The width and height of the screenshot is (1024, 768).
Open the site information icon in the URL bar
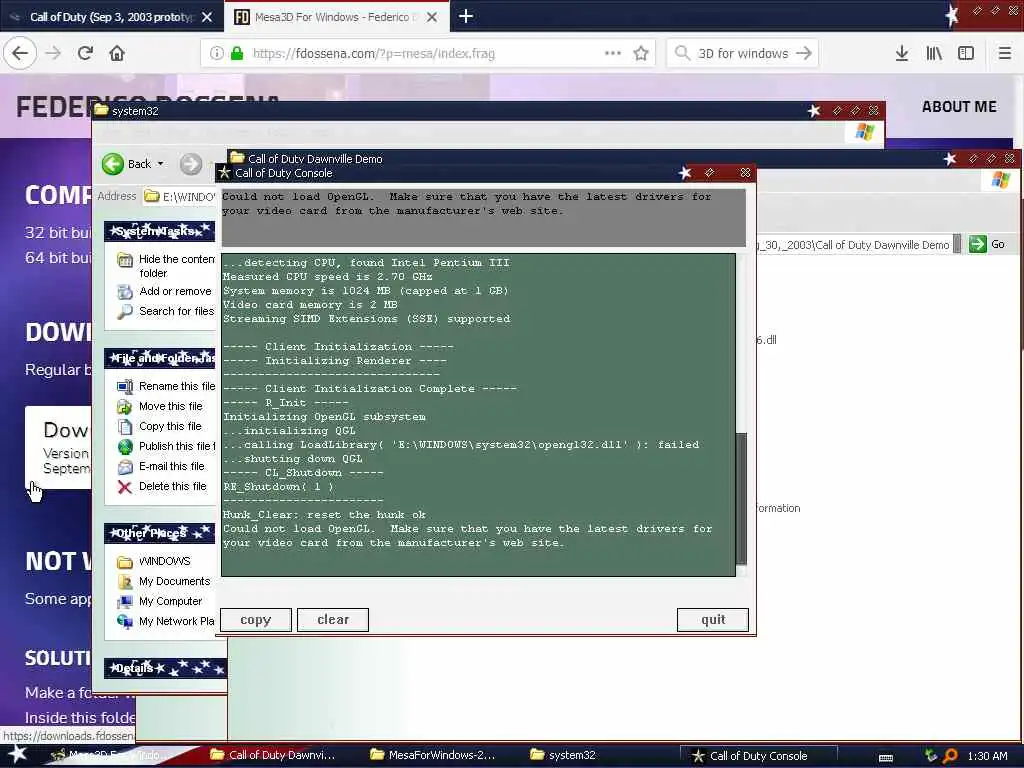tap(216, 54)
